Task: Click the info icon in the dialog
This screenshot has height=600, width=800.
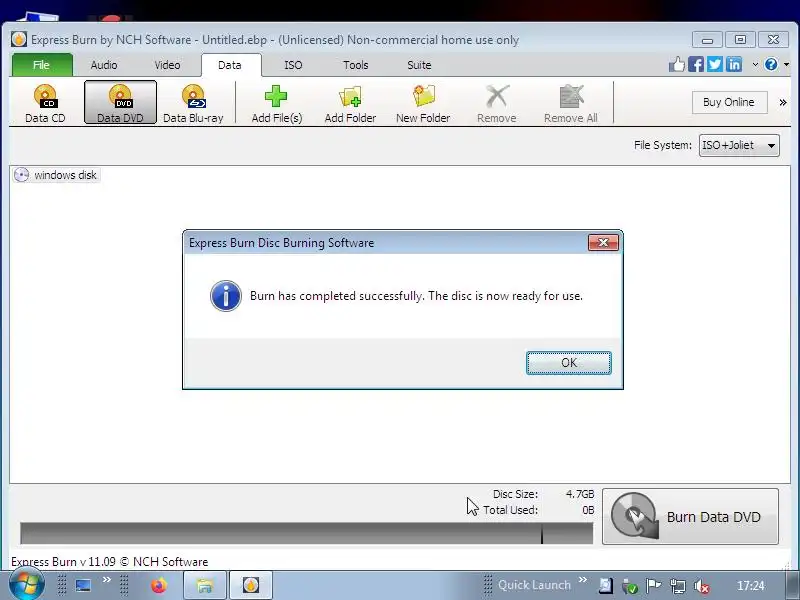Action: pyautogui.click(x=226, y=296)
